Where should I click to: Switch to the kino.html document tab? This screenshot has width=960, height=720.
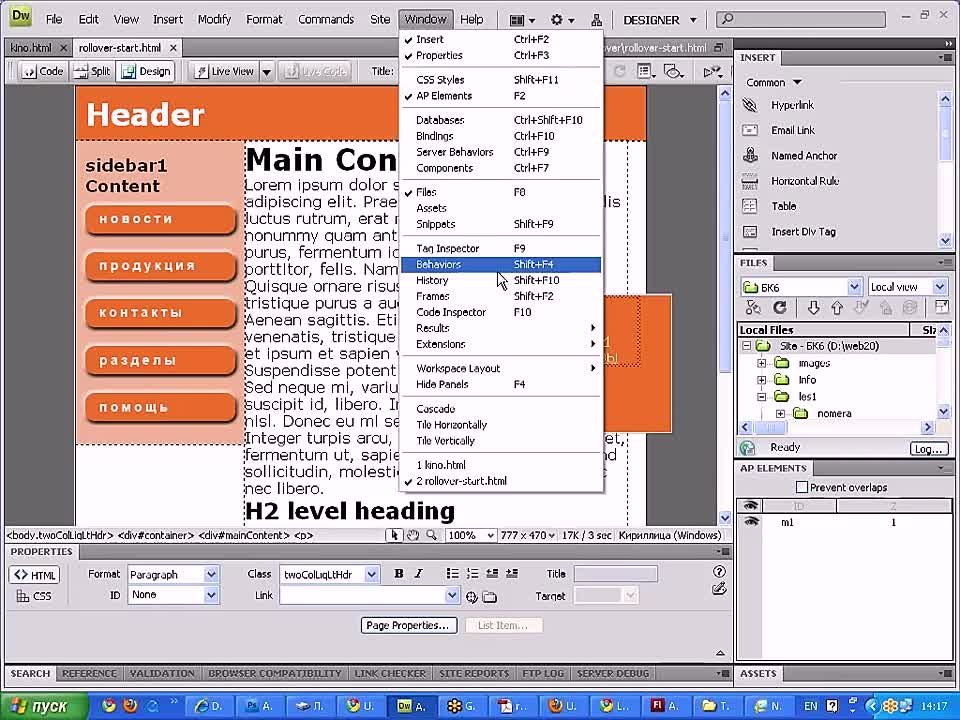point(30,47)
